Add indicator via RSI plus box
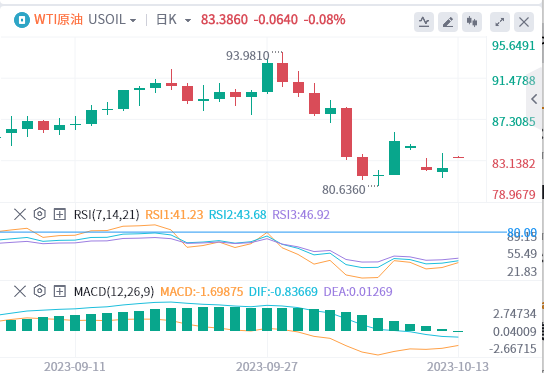The width and height of the screenshot is (544, 373). pos(60,214)
